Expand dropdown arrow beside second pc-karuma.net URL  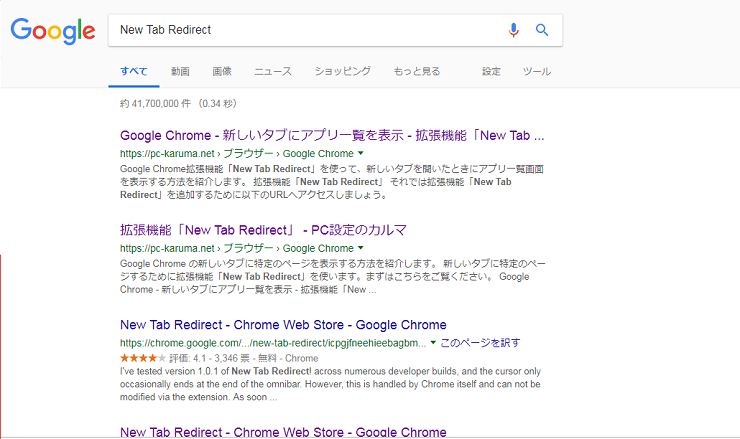coord(361,248)
